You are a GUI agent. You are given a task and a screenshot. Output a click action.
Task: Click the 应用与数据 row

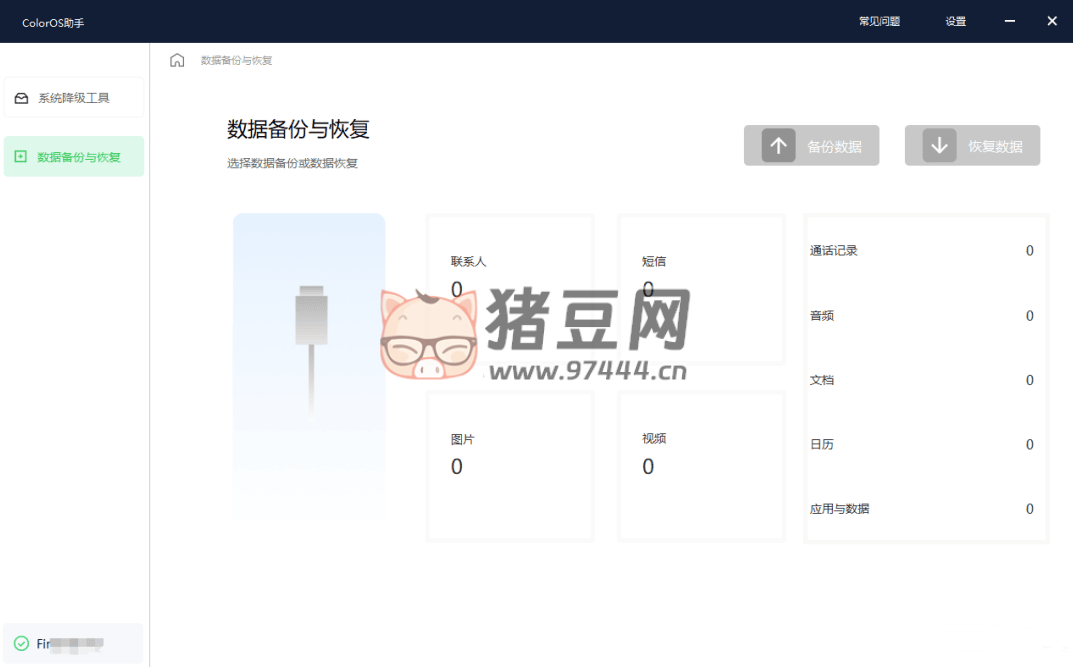925,509
